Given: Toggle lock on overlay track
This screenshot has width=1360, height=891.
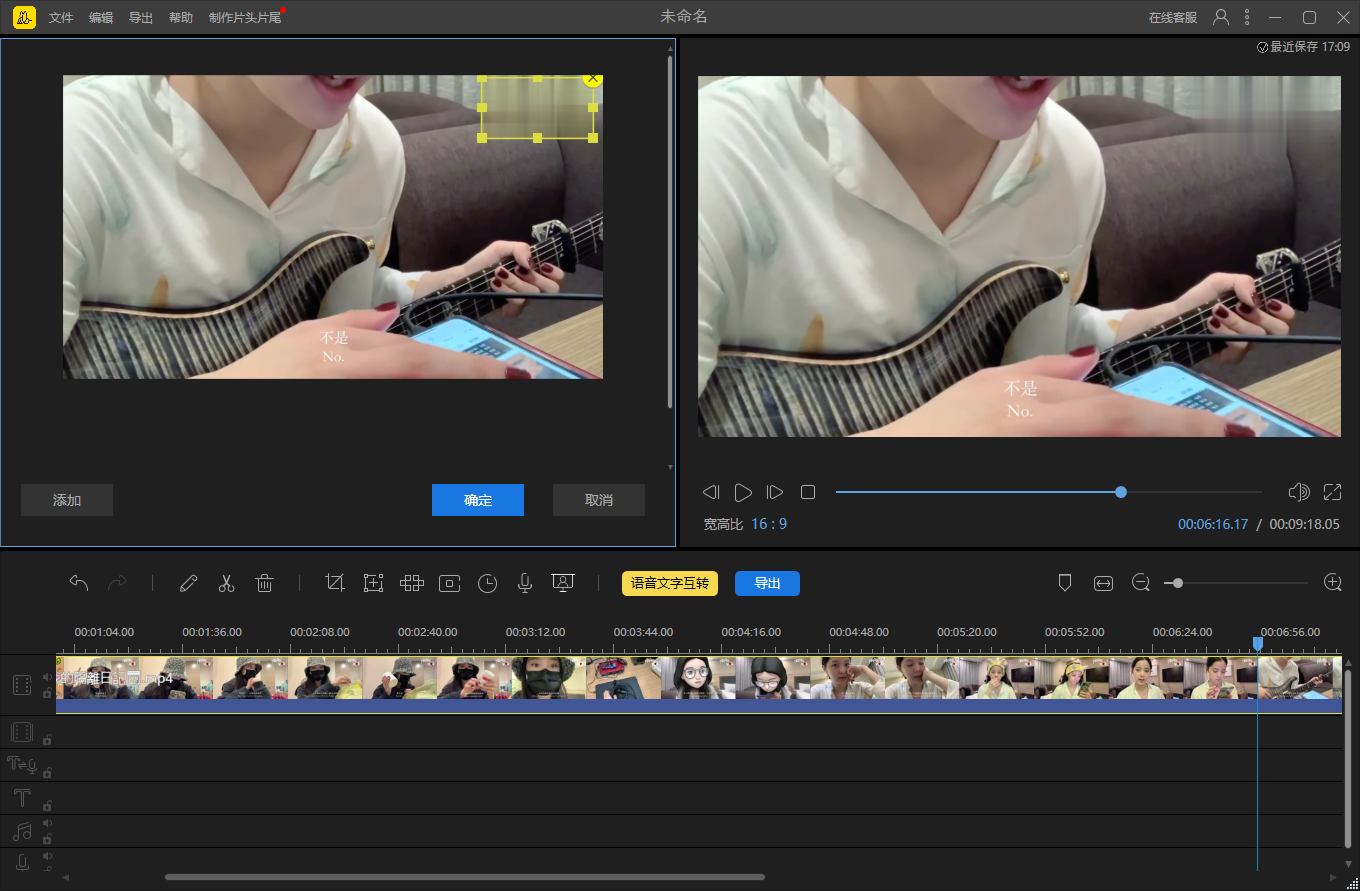Looking at the screenshot, I should pyautogui.click(x=47, y=739).
